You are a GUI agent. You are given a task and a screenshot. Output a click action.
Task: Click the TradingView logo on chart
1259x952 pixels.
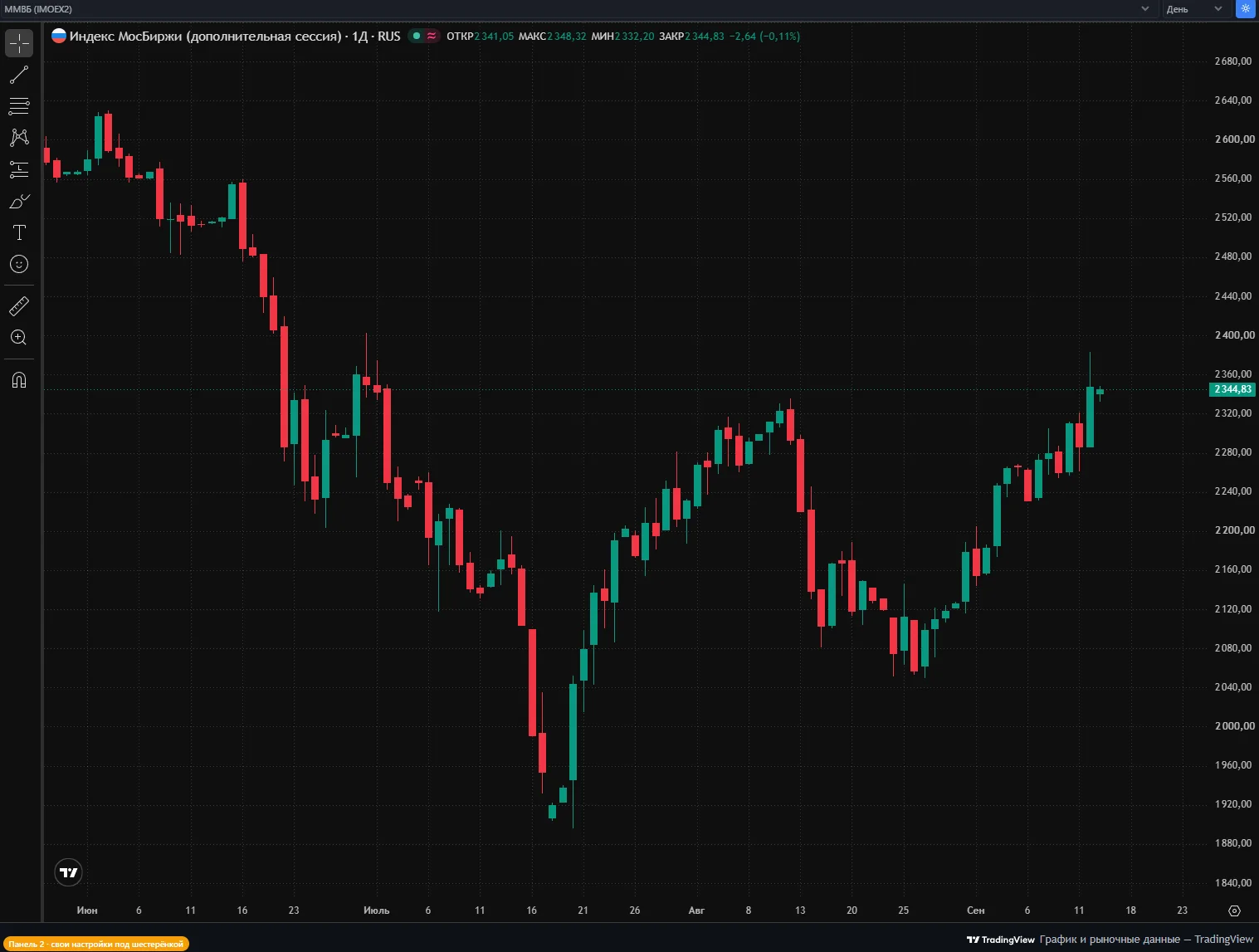tap(69, 872)
